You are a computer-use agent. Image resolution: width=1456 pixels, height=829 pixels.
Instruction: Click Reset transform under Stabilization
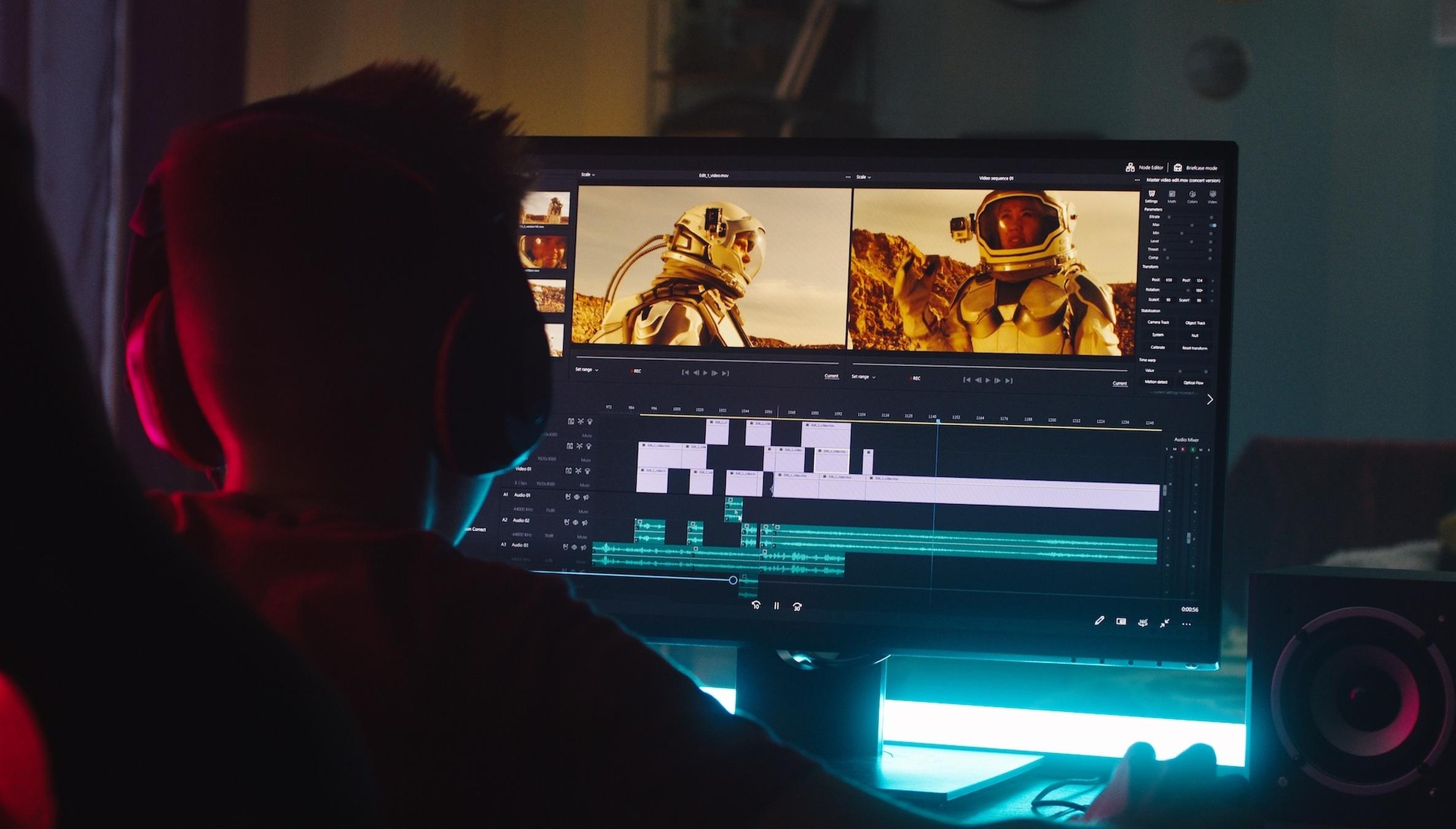point(1195,348)
